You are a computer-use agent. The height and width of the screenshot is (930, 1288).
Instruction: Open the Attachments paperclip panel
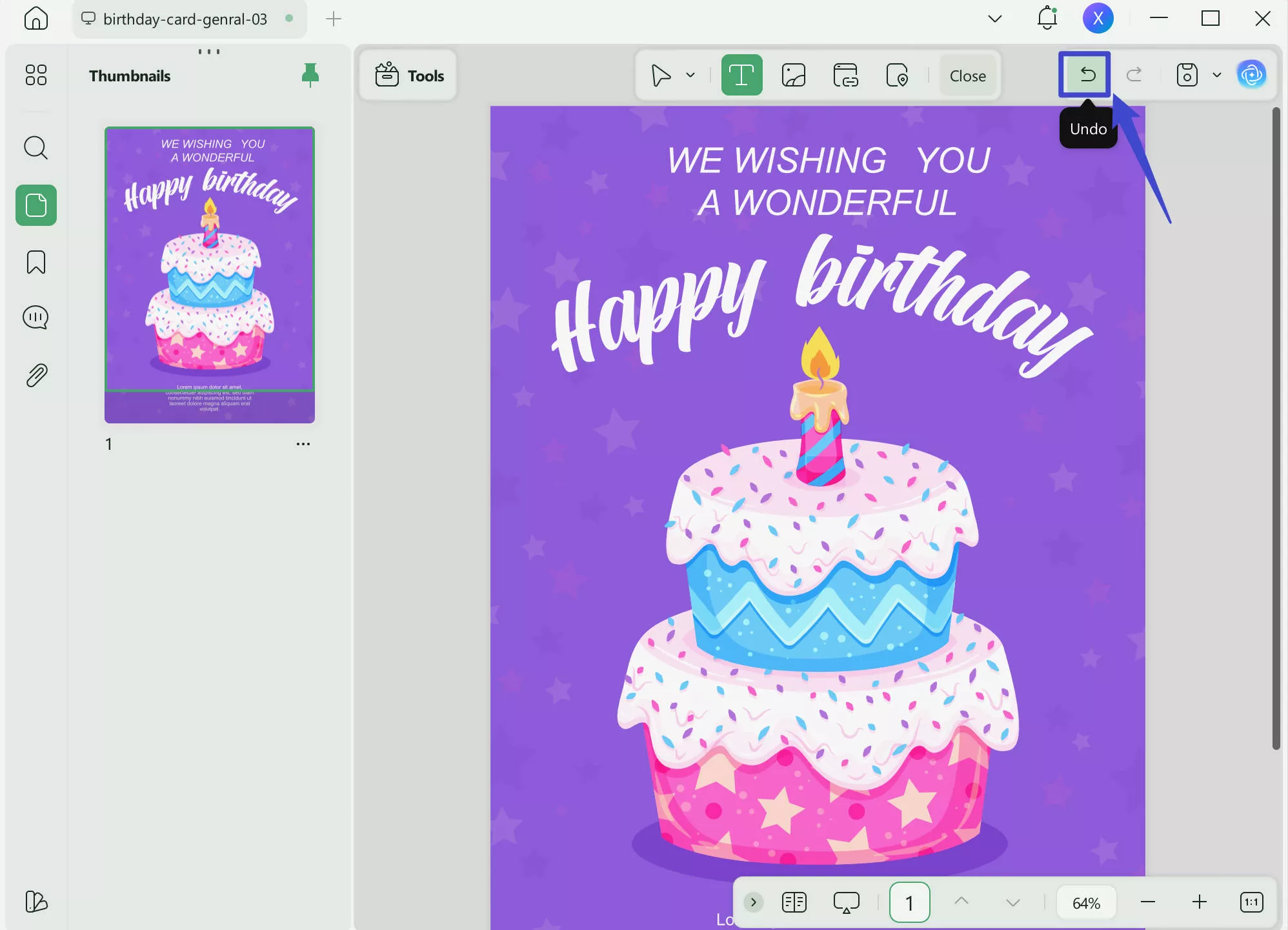[x=36, y=375]
